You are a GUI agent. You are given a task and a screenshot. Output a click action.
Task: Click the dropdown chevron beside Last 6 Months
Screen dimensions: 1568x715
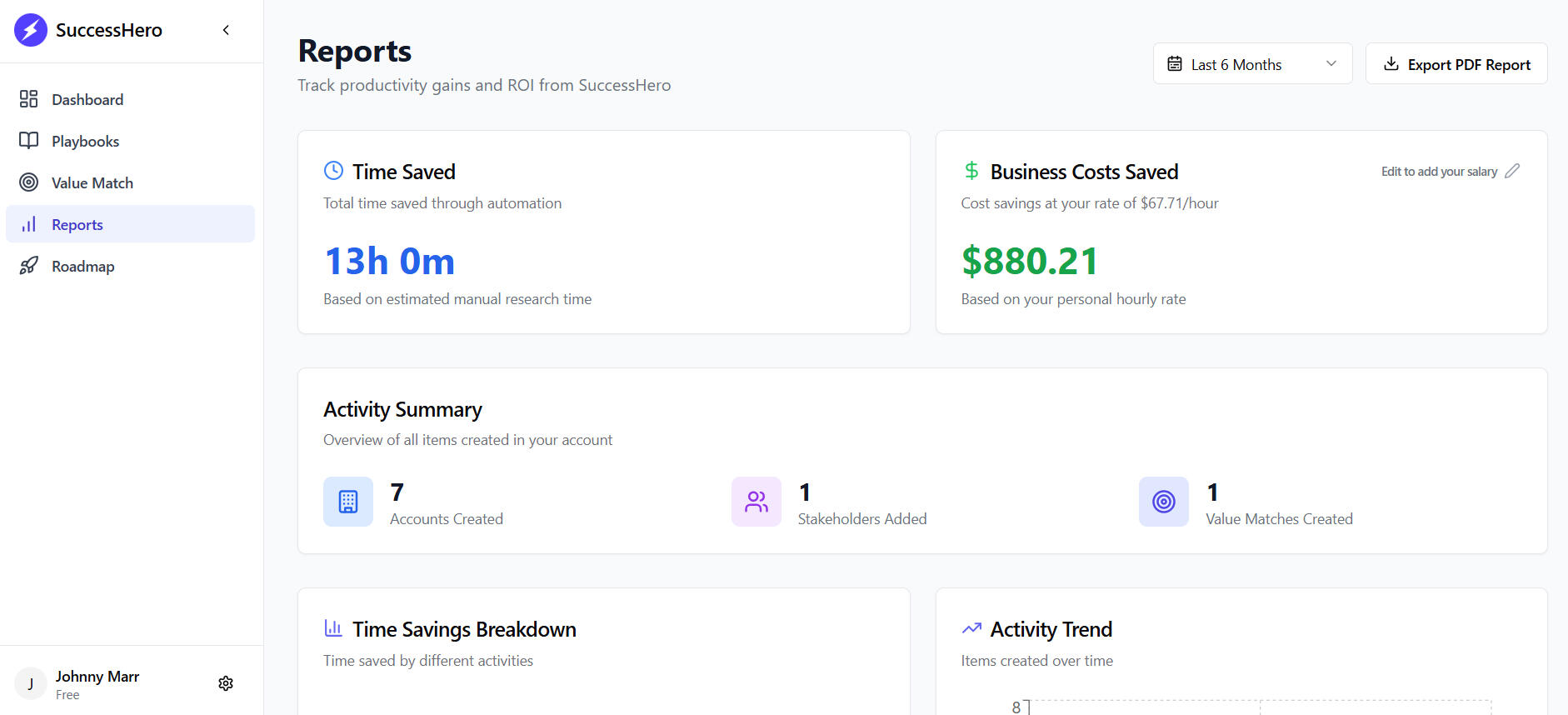[1331, 64]
